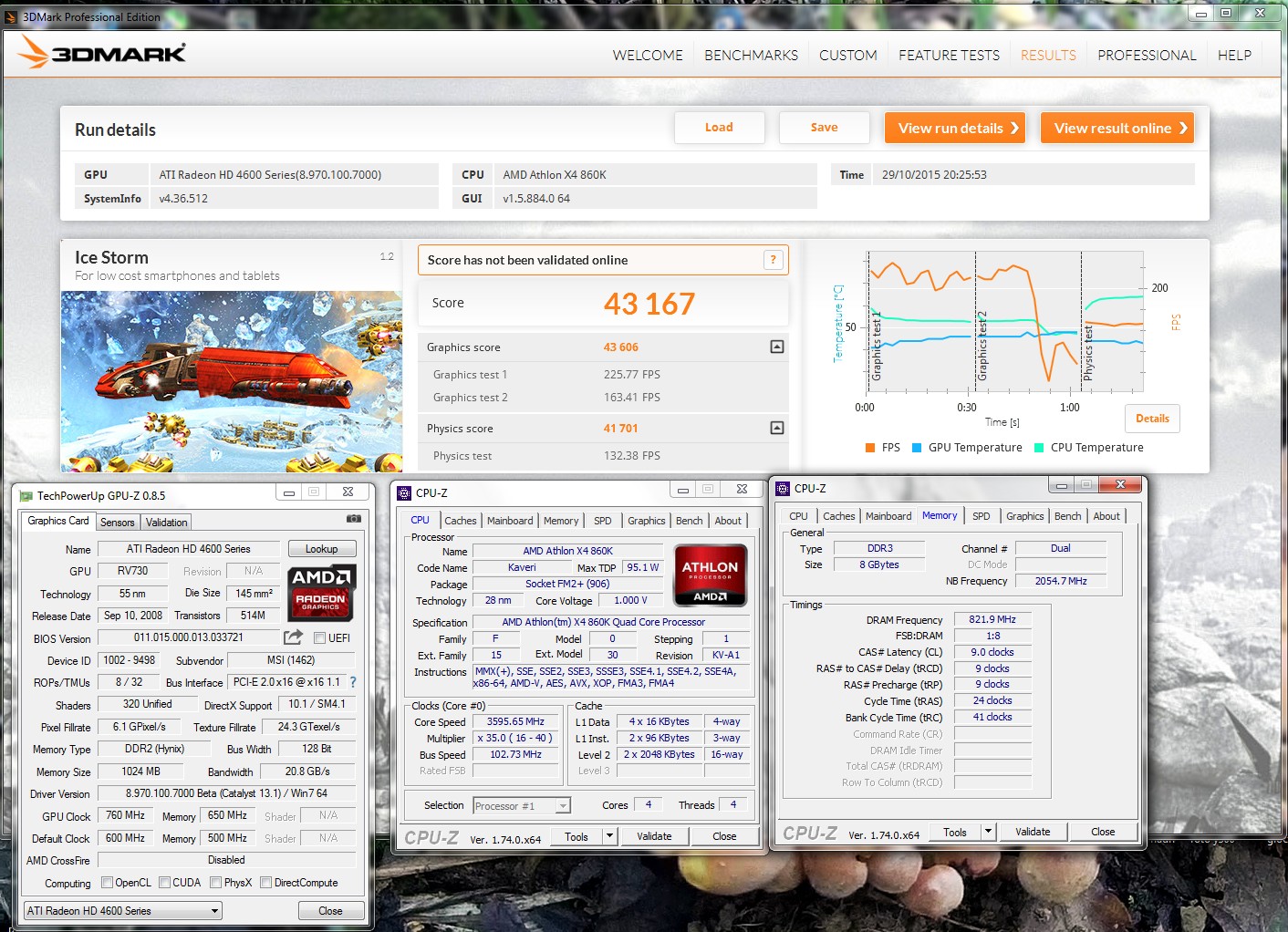The height and width of the screenshot is (932, 1288).
Task: Switch to Validation tab in GPU-Z
Action: [166, 523]
